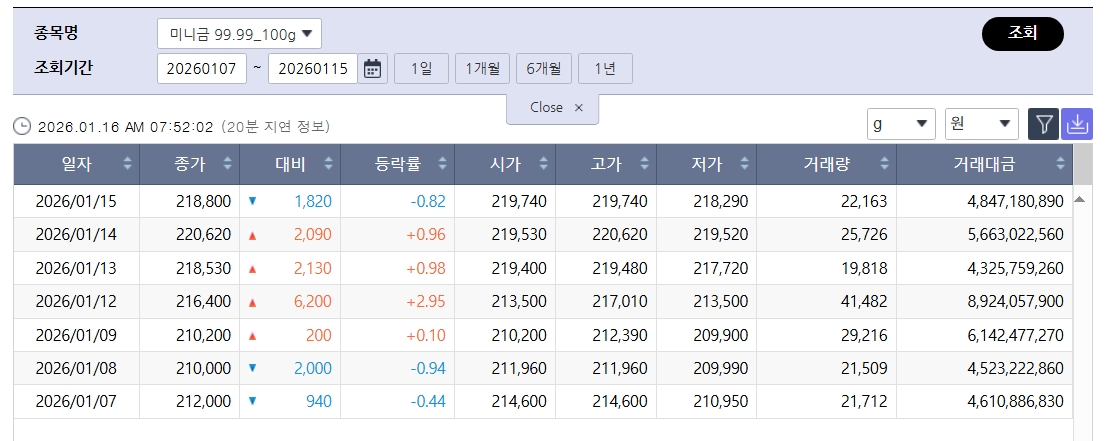
Task: Click date cell 2026/01/07
Action: (76, 401)
